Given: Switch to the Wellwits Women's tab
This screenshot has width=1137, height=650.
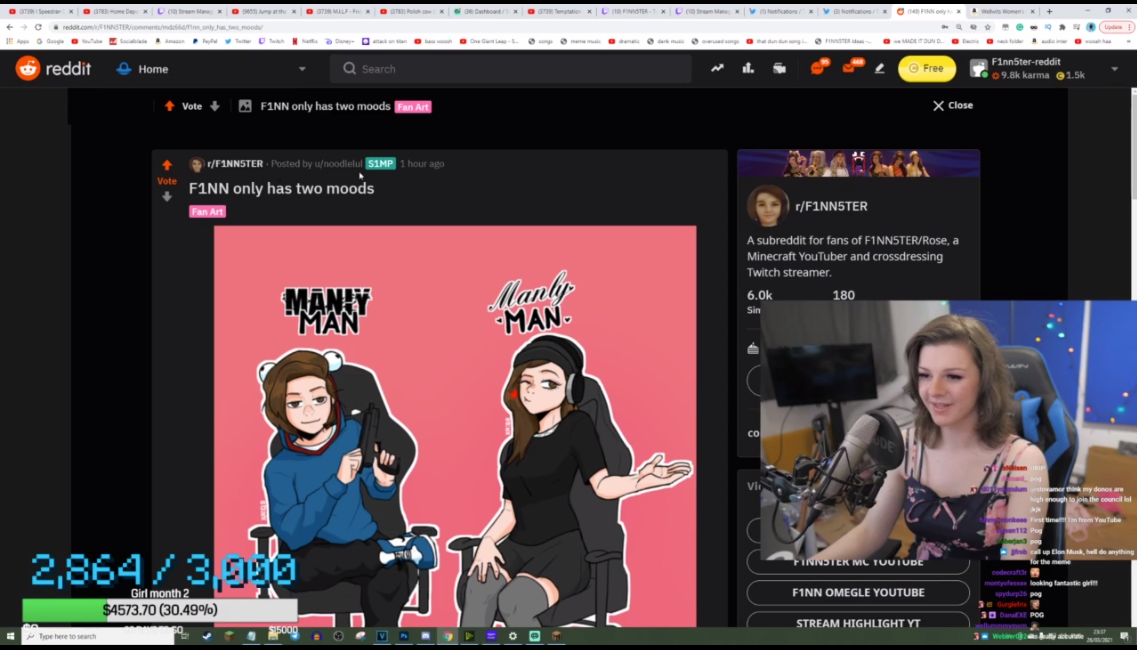Looking at the screenshot, I should (1003, 12).
